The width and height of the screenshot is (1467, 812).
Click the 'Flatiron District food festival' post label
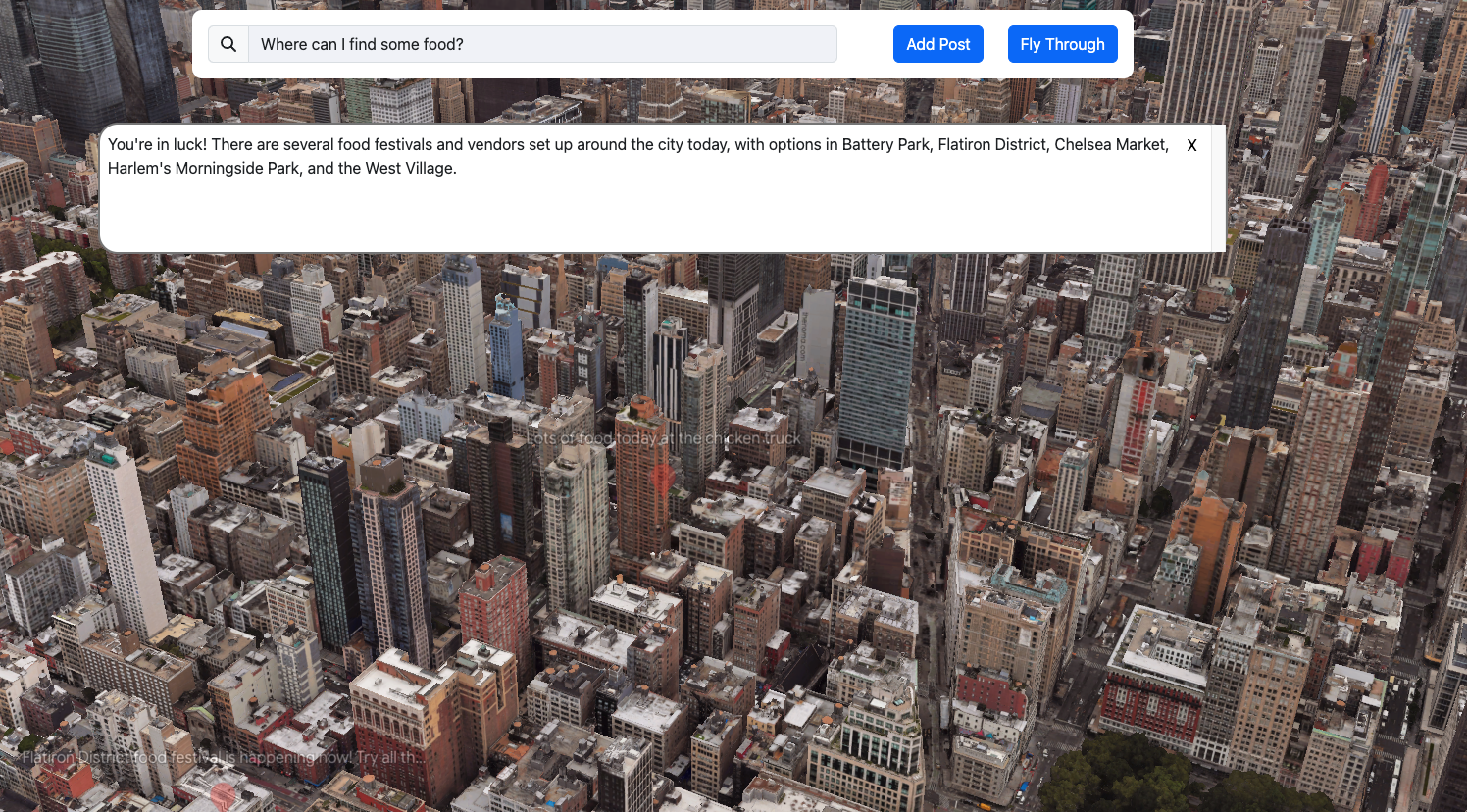(x=223, y=757)
